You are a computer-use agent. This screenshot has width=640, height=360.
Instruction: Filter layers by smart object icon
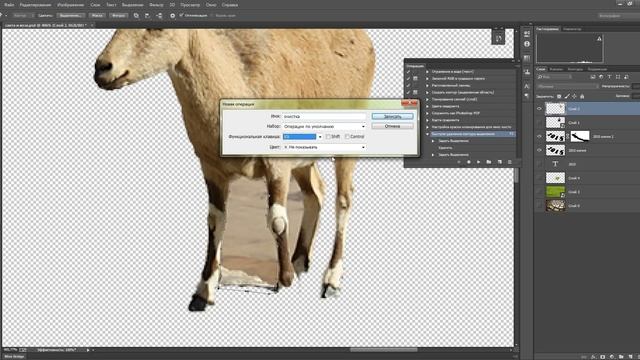(x=626, y=77)
